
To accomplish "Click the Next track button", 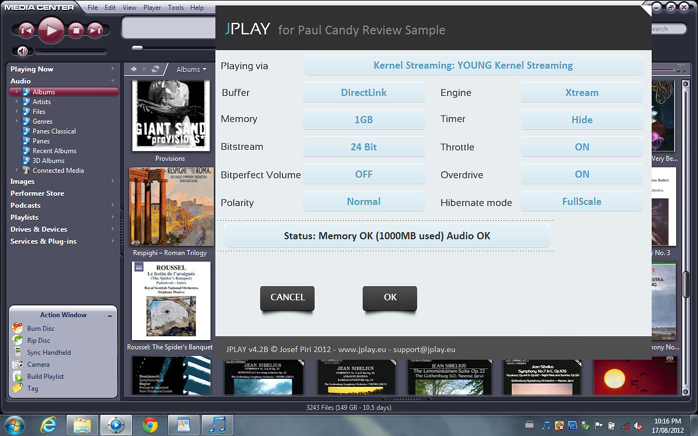I will (95, 30).
